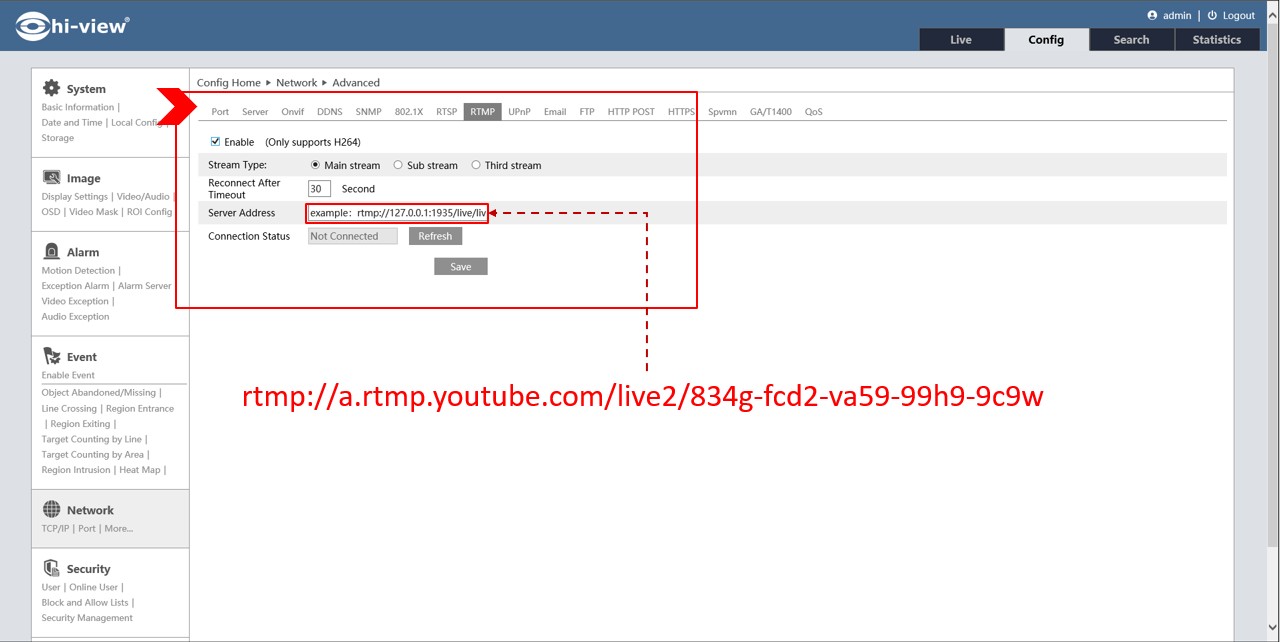Viewport: 1280px width, 642px height.
Task: Choose the Main stream radio option
Action: click(315, 165)
